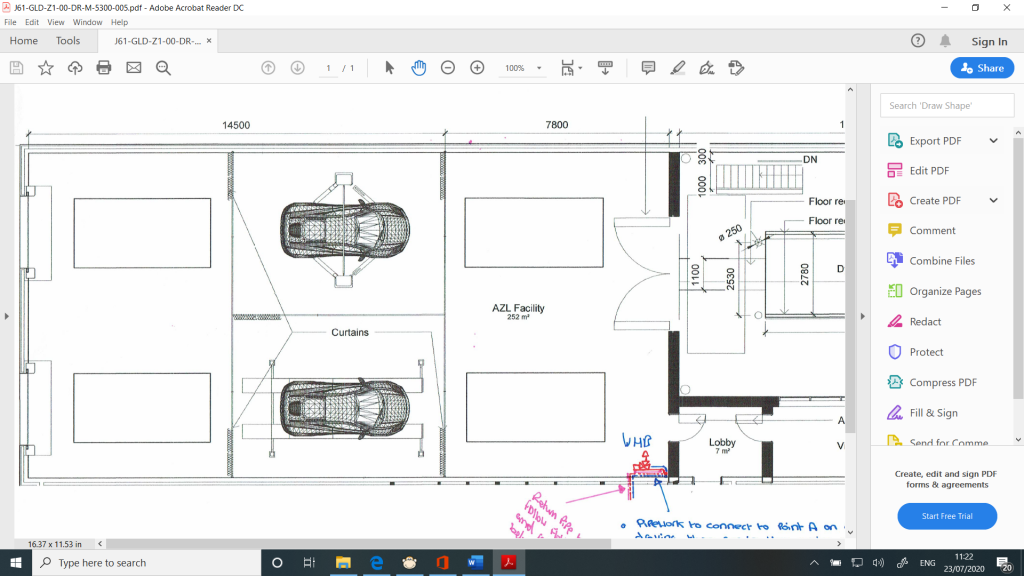Choose the selection arrow tool
The height and width of the screenshot is (576, 1024).
(x=389, y=68)
